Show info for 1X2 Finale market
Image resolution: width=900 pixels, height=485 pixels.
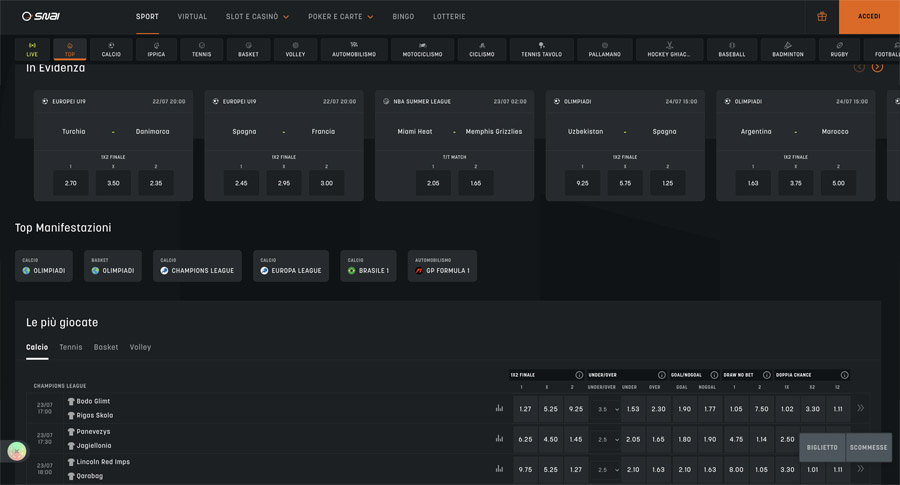pyautogui.click(x=579, y=375)
